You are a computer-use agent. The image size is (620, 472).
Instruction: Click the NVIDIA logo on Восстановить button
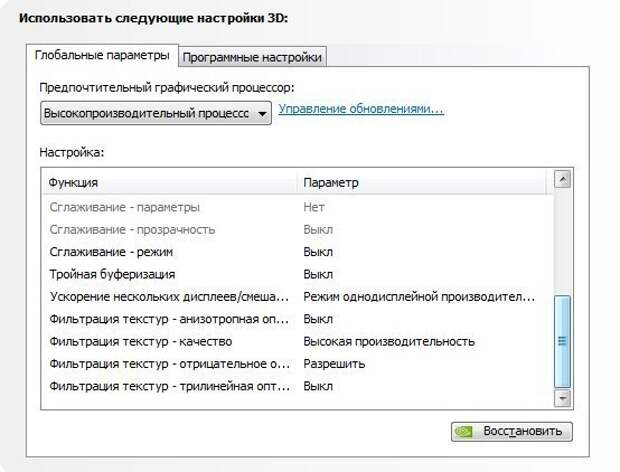point(465,432)
